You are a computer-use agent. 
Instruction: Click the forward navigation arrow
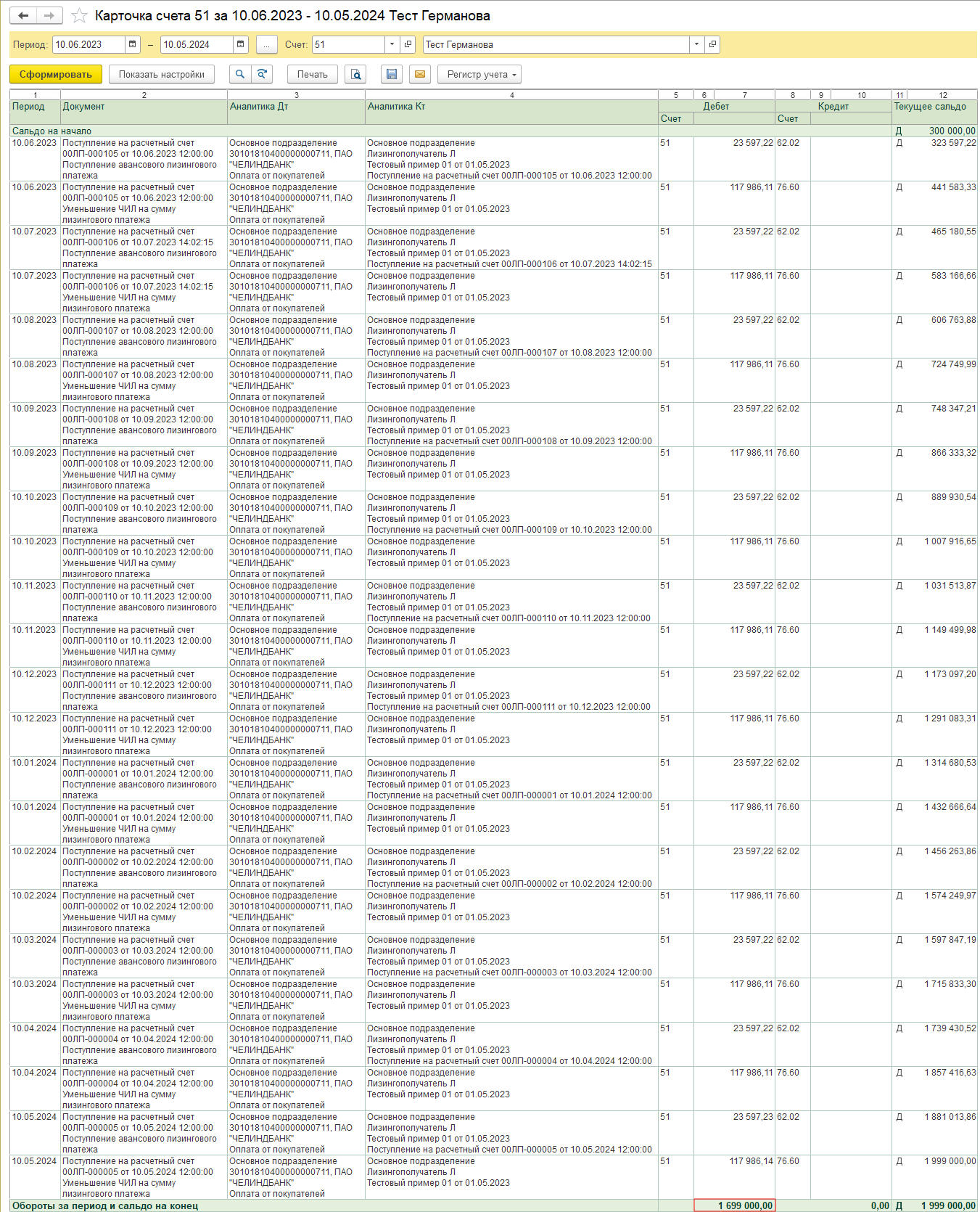point(49,15)
